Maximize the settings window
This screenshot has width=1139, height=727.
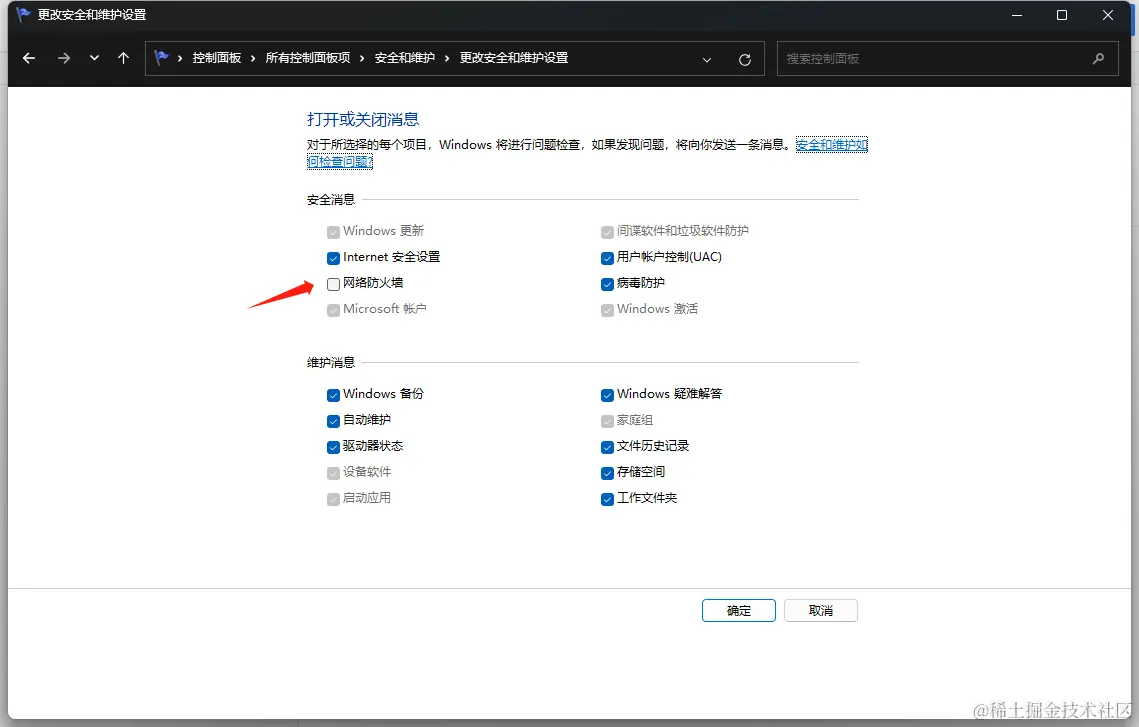point(1062,15)
